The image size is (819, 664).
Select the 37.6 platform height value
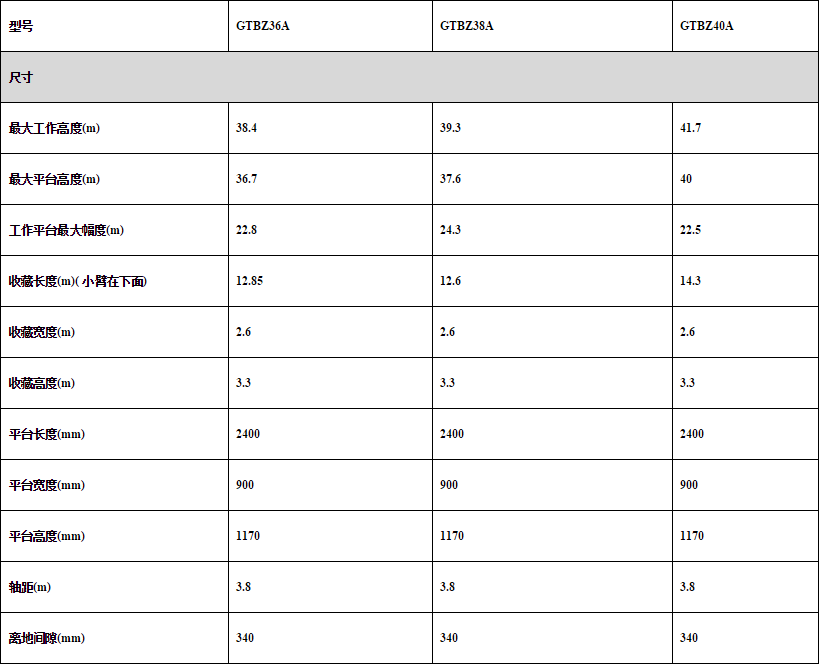click(x=450, y=179)
